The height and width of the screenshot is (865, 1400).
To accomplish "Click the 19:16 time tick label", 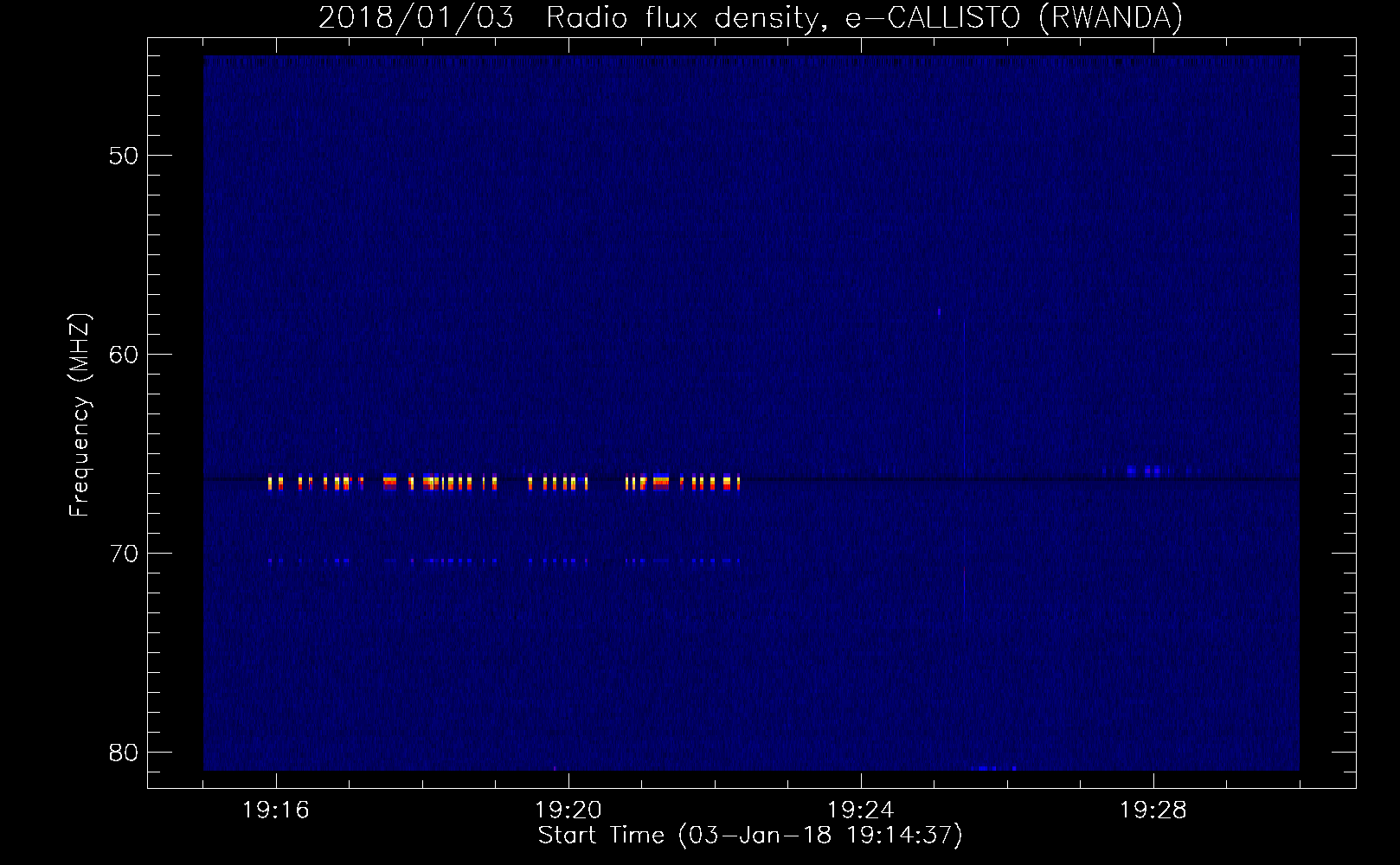I will tap(276, 811).
